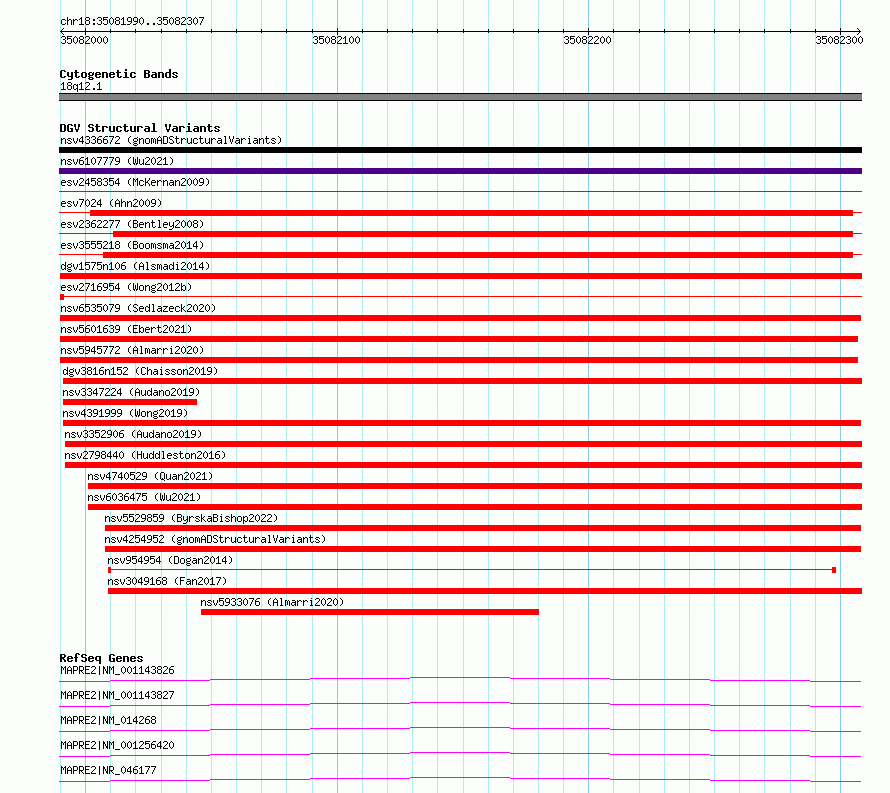
Task: Click nsv5945772 (Almarri2020) label
Action: (132, 350)
